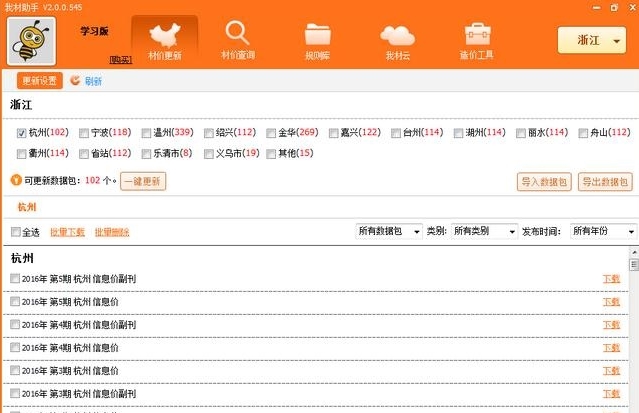
Task: Click the list scrollbar thumb
Action: (634, 265)
